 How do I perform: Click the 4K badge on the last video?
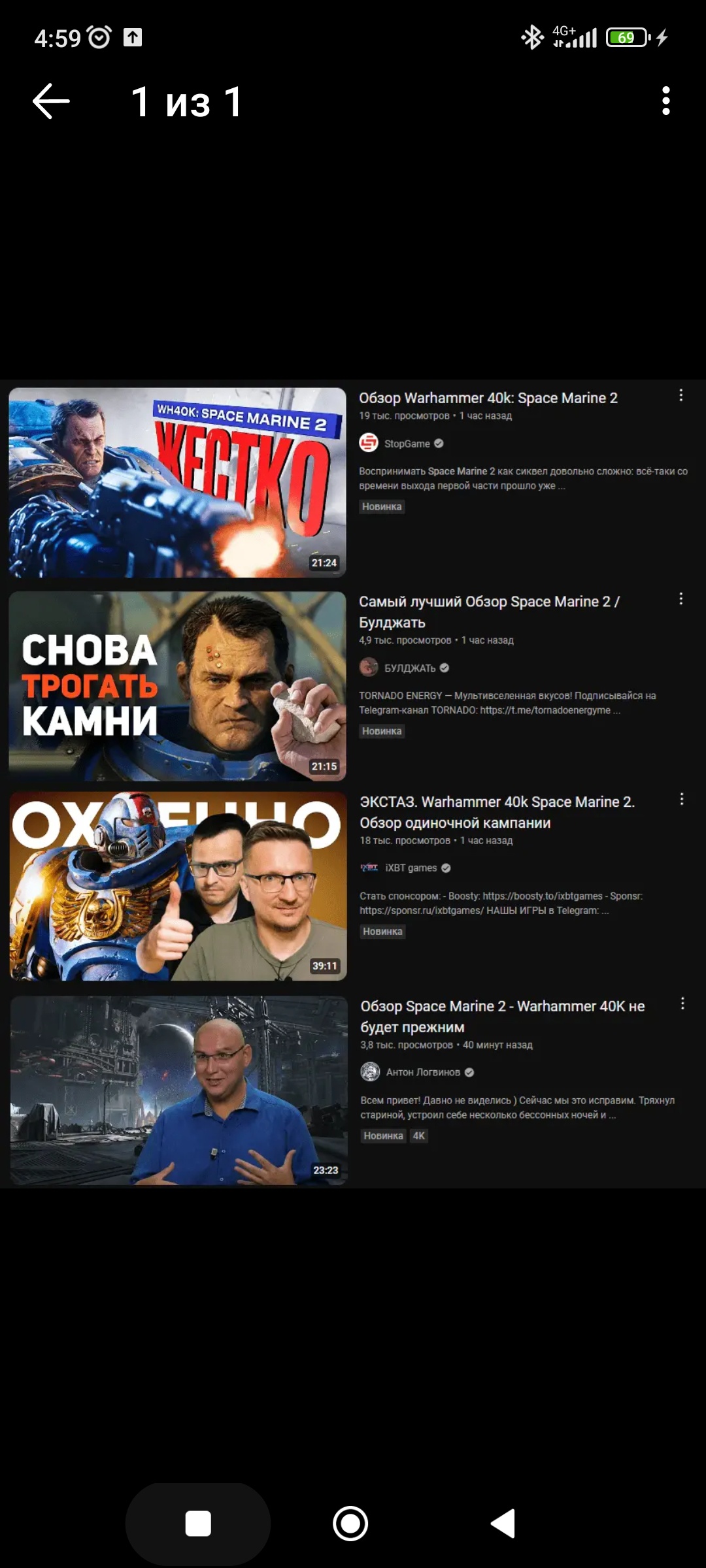click(418, 1135)
